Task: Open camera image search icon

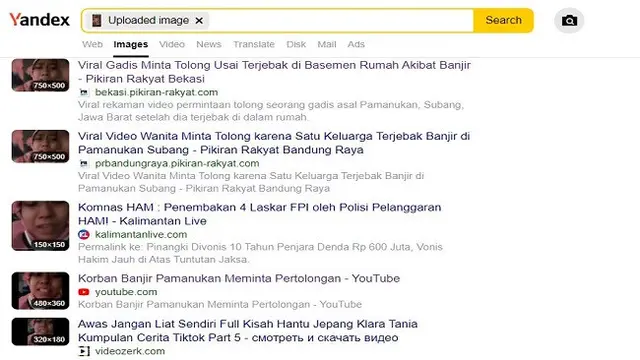Action: (569, 20)
